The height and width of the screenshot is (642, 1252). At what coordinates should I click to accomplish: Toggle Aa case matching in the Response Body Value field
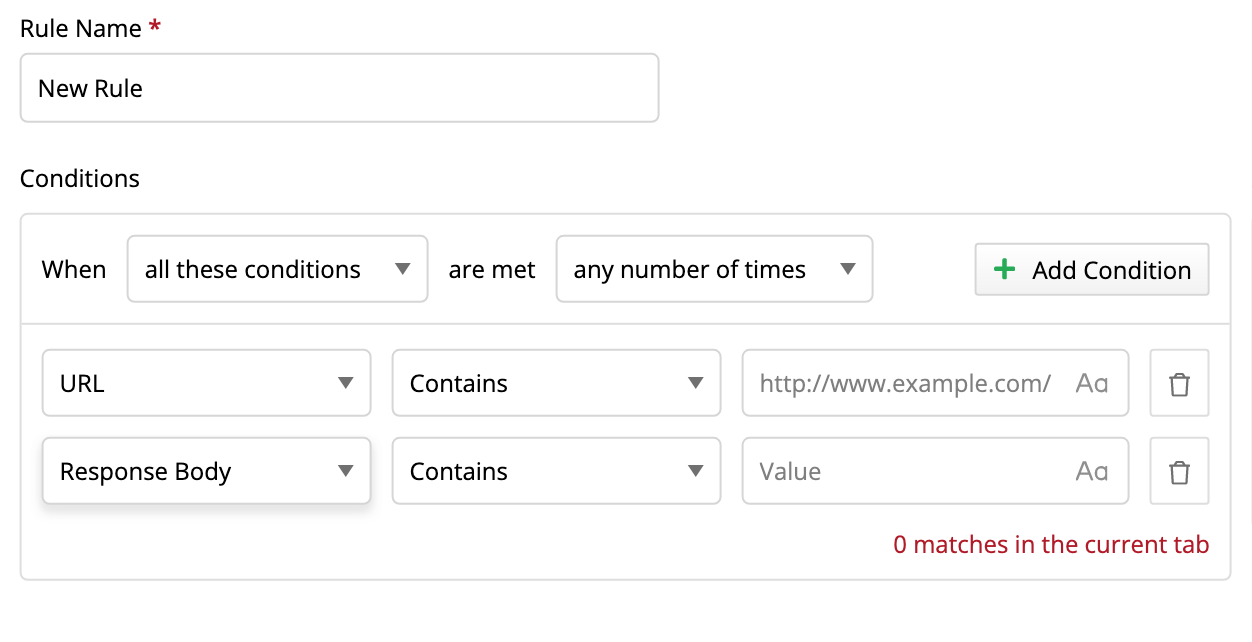click(x=1091, y=471)
